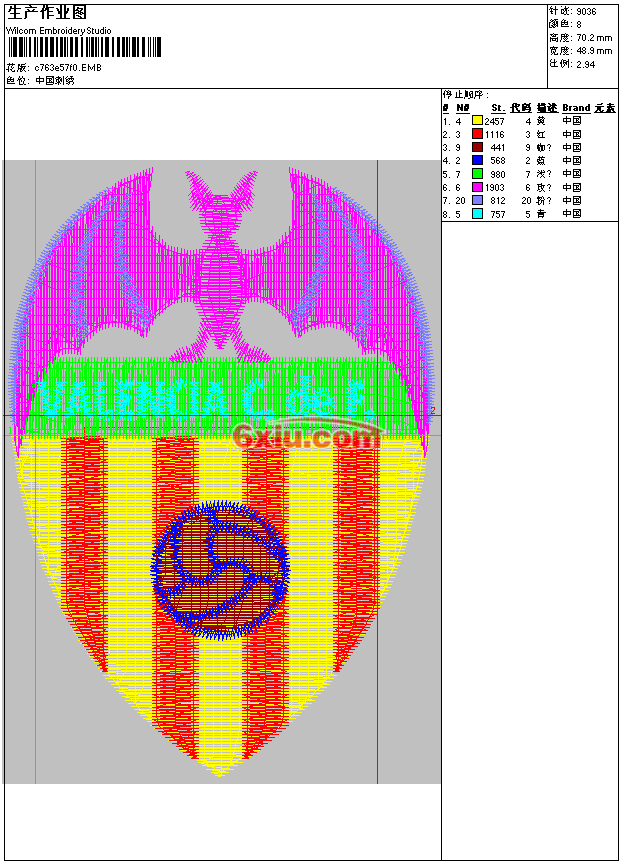620x861 pixels.
Task: Select stitch count 1116 in red row
Action: click(x=494, y=135)
